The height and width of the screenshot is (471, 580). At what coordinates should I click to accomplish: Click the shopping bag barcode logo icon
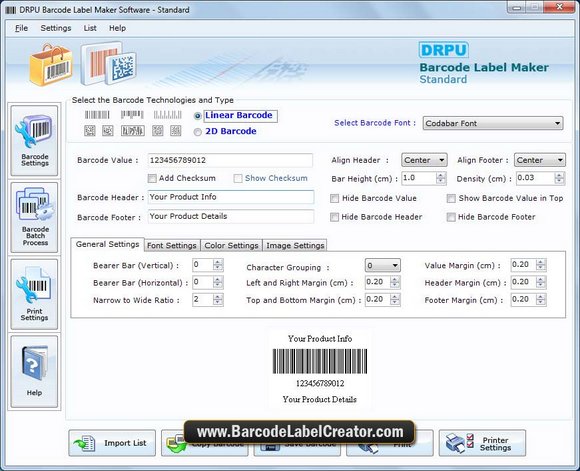(x=51, y=65)
